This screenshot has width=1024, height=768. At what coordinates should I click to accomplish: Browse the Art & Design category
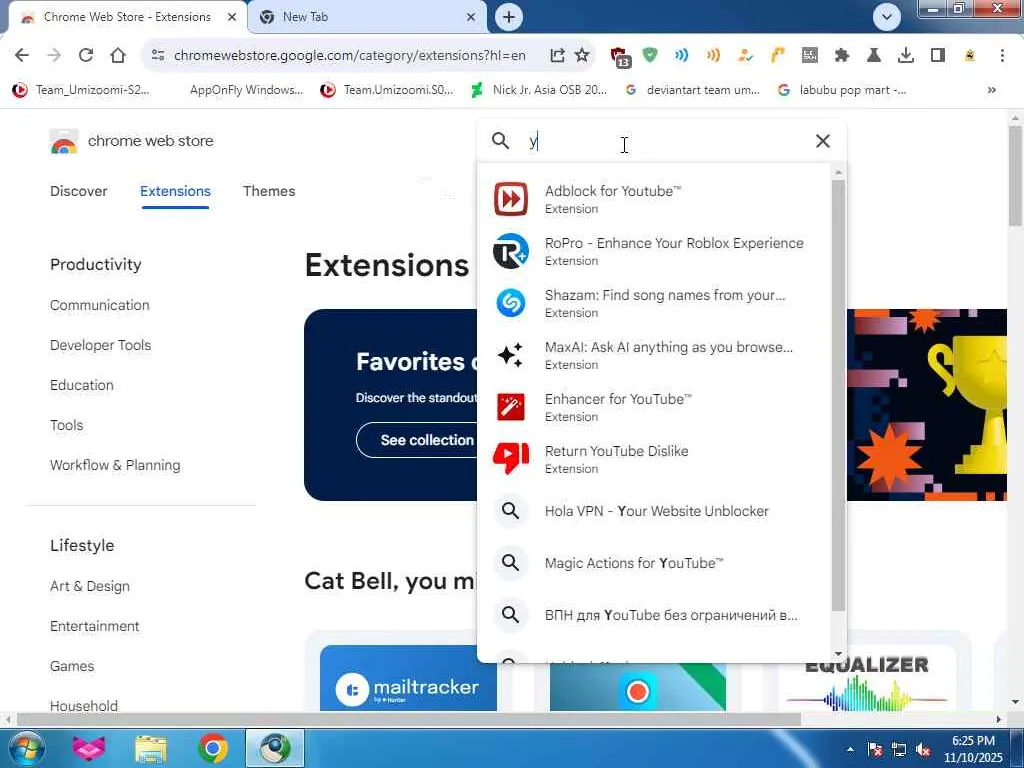tap(89, 586)
